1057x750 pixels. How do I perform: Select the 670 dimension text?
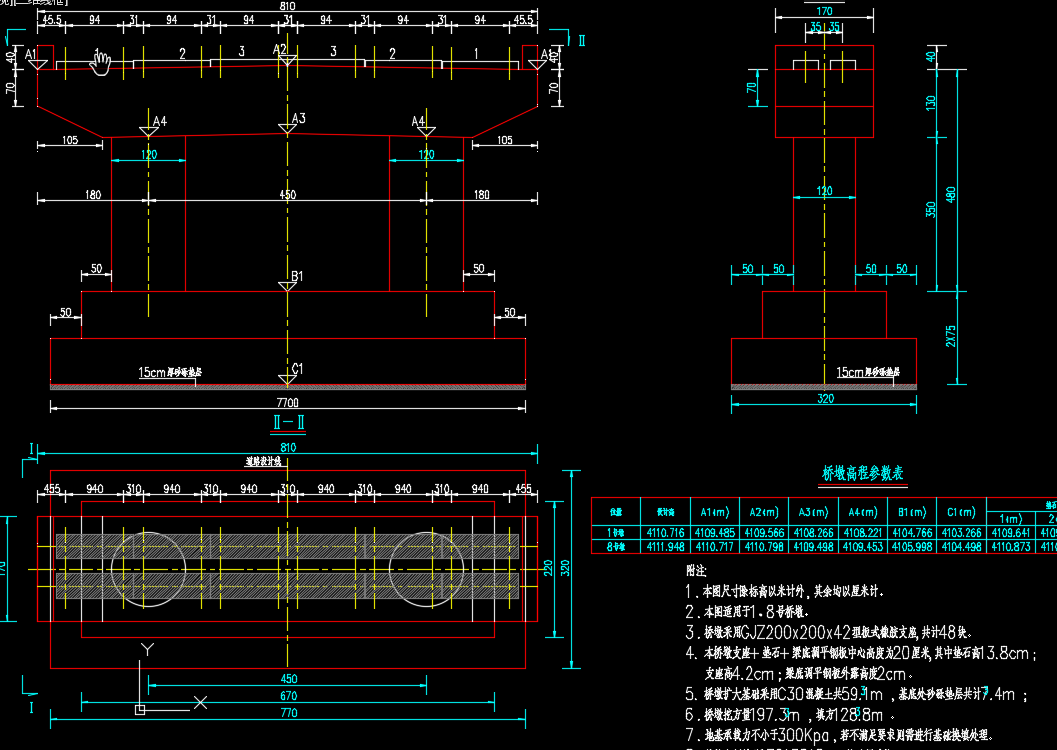tap(289, 695)
